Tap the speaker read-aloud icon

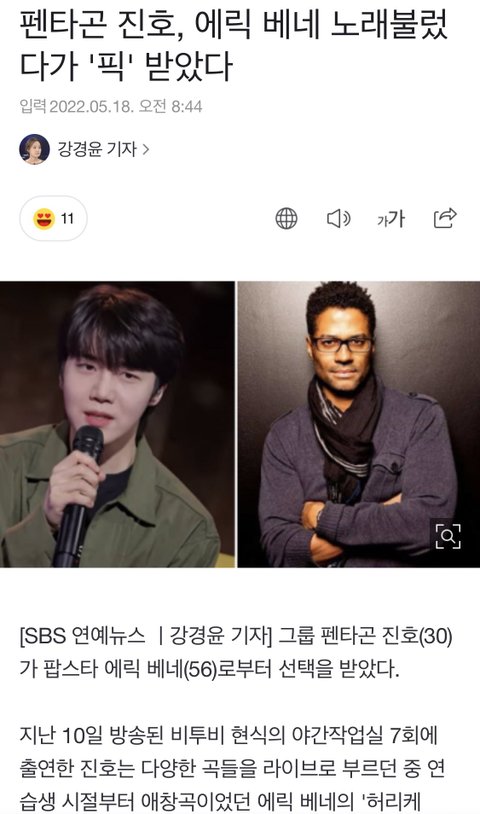pyautogui.click(x=339, y=219)
